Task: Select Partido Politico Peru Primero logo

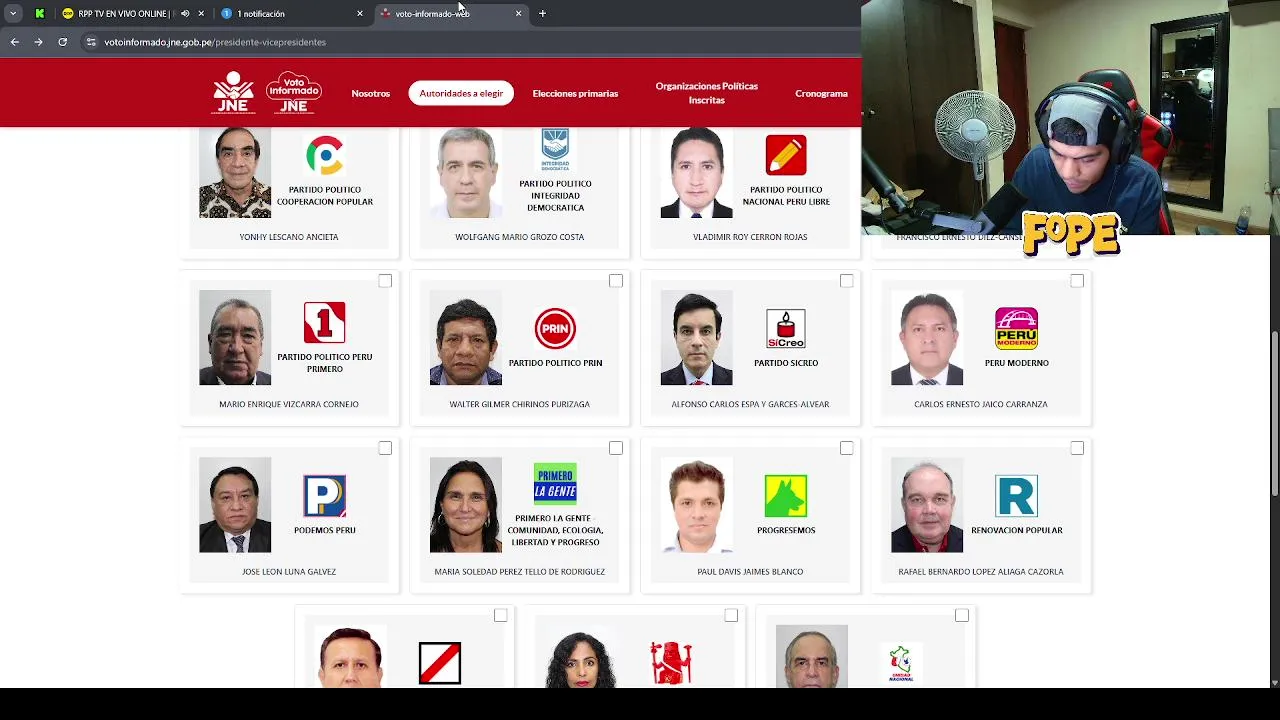Action: point(325,323)
